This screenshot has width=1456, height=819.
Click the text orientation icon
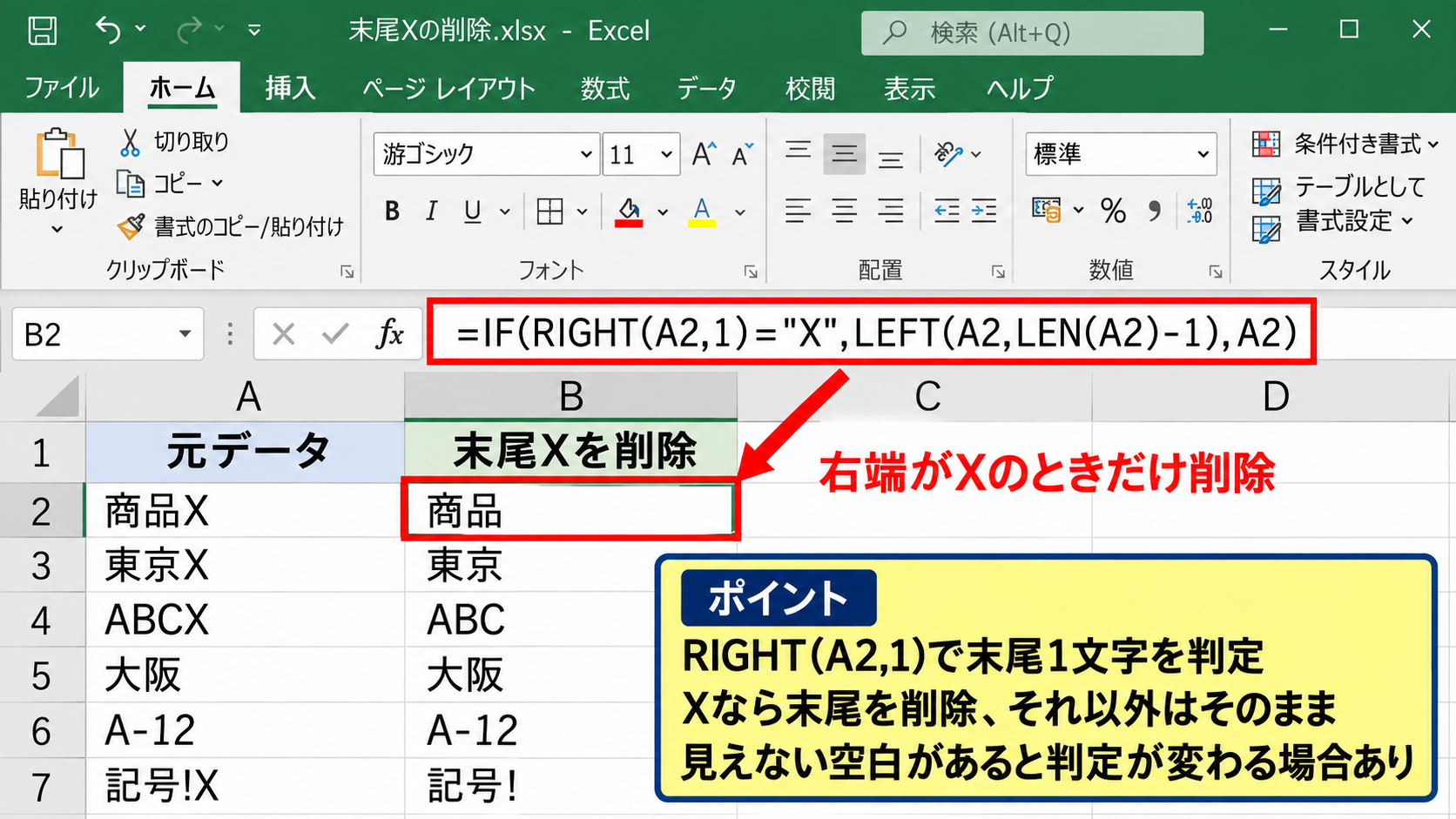click(949, 154)
